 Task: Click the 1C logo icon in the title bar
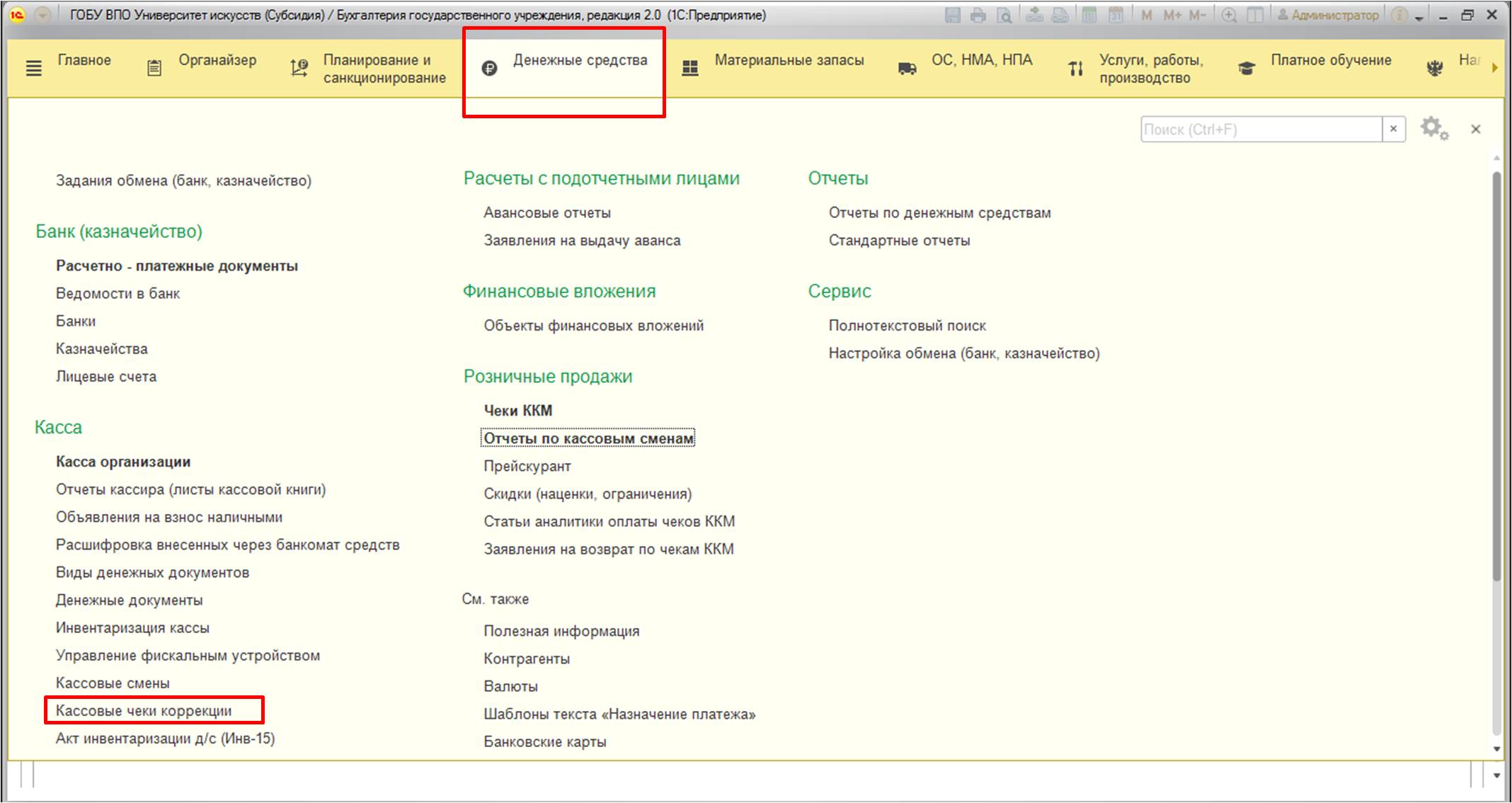[x=17, y=15]
